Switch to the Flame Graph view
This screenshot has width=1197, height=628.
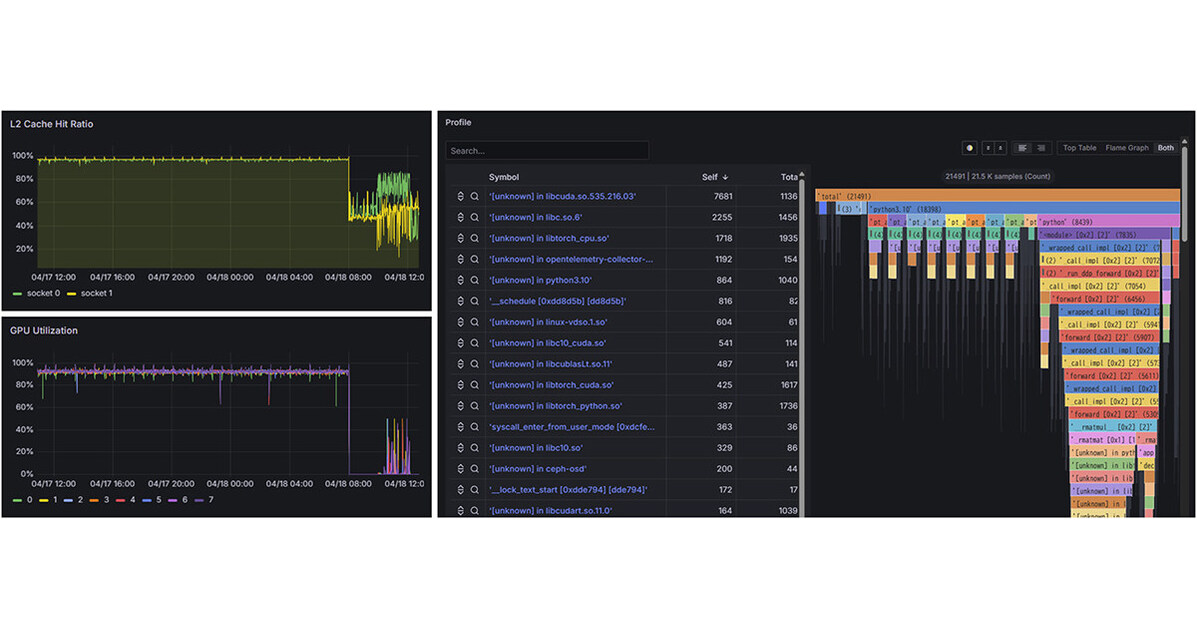[x=1127, y=147]
